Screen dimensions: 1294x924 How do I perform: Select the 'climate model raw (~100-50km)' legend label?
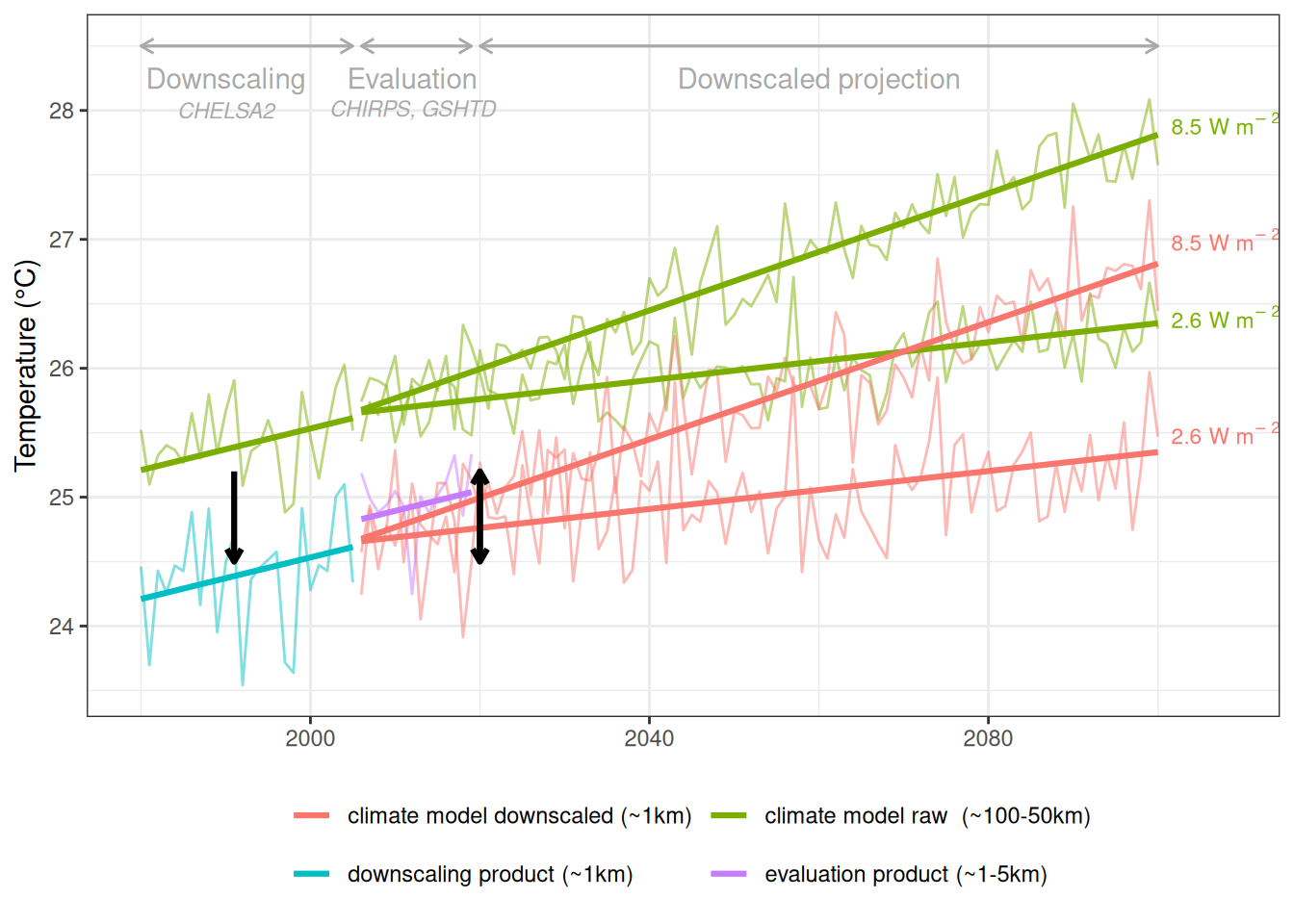(x=927, y=816)
